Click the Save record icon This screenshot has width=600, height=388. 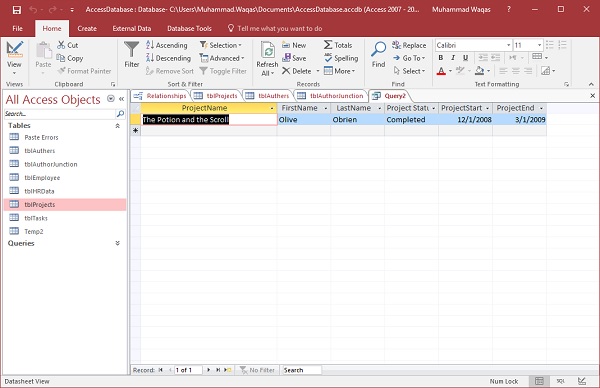(286, 58)
